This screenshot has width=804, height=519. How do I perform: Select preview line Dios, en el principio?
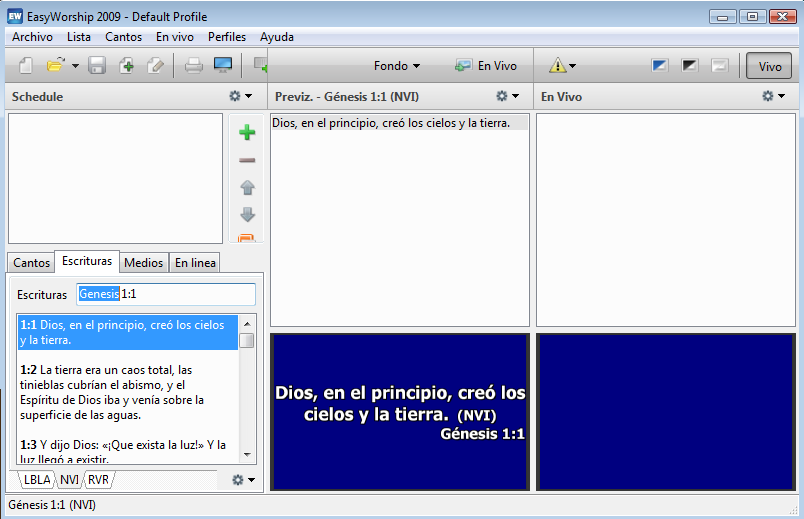tap(399, 123)
